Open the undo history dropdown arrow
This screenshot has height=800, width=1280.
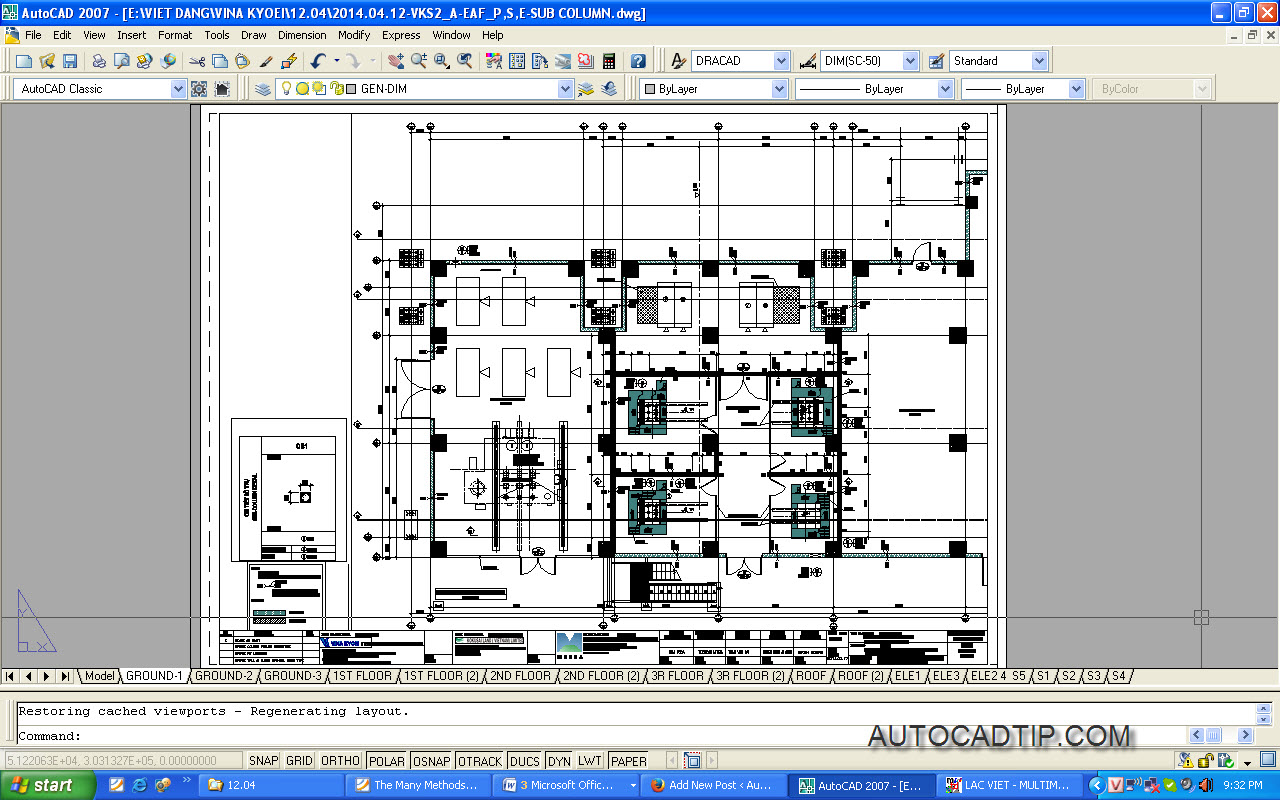tap(337, 61)
